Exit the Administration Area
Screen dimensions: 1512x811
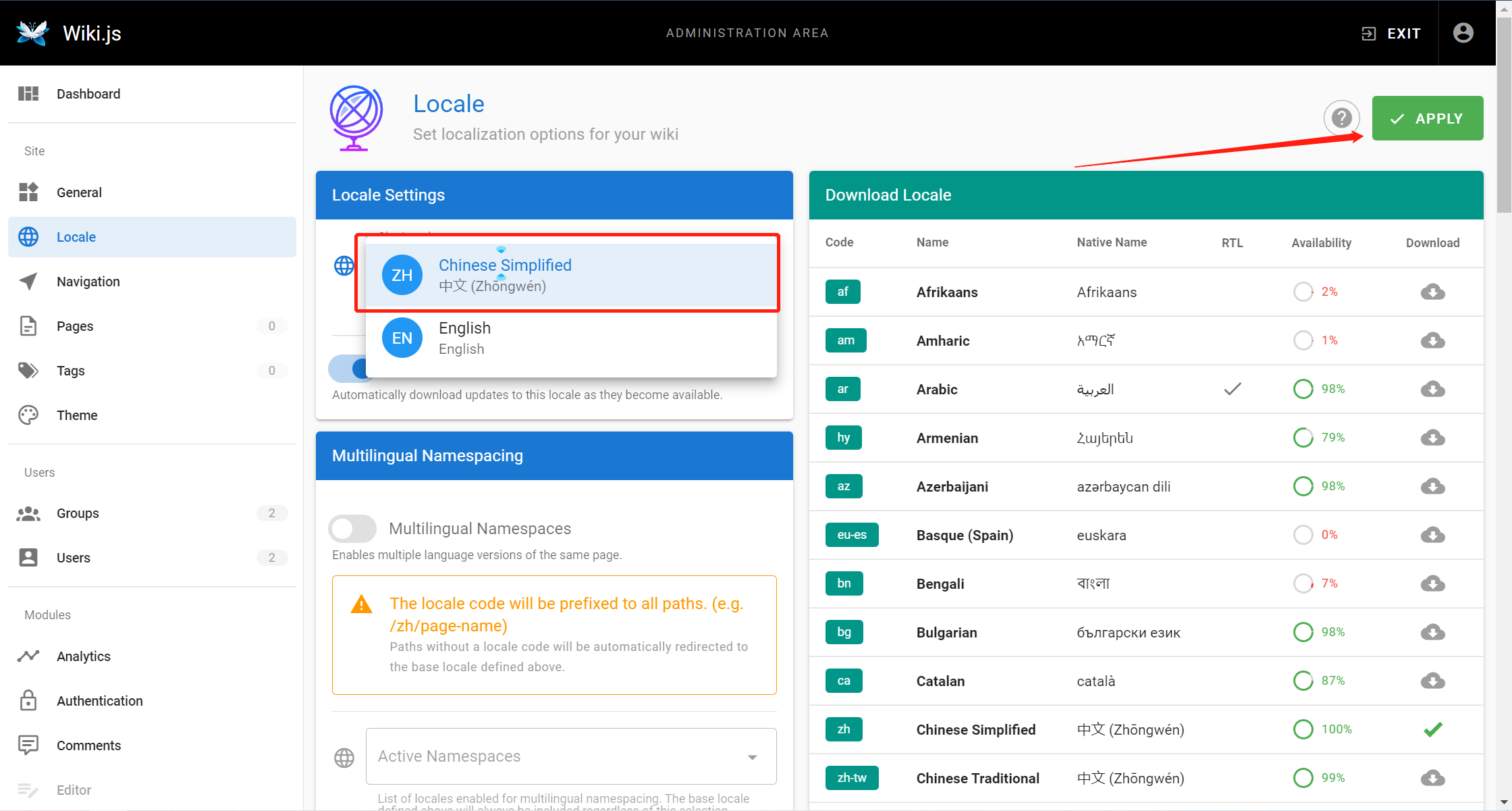point(1392,32)
